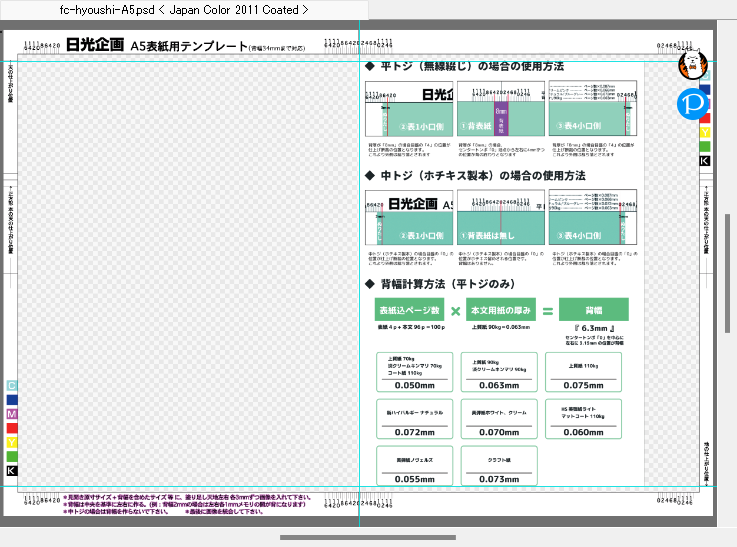Click the 日光企画 logo in header

pos(95,45)
